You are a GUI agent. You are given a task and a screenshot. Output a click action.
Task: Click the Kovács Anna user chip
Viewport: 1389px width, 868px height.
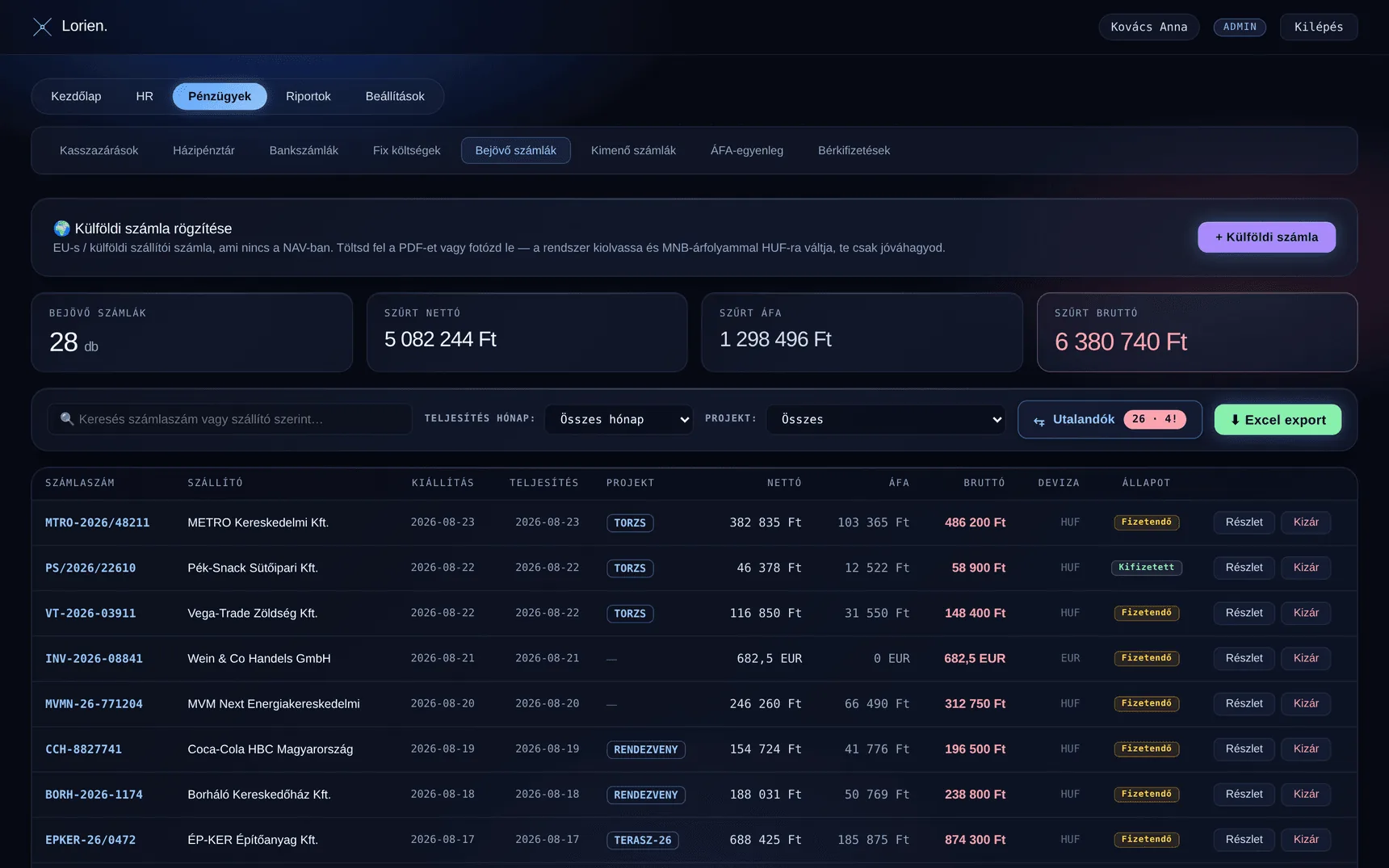click(x=1149, y=27)
